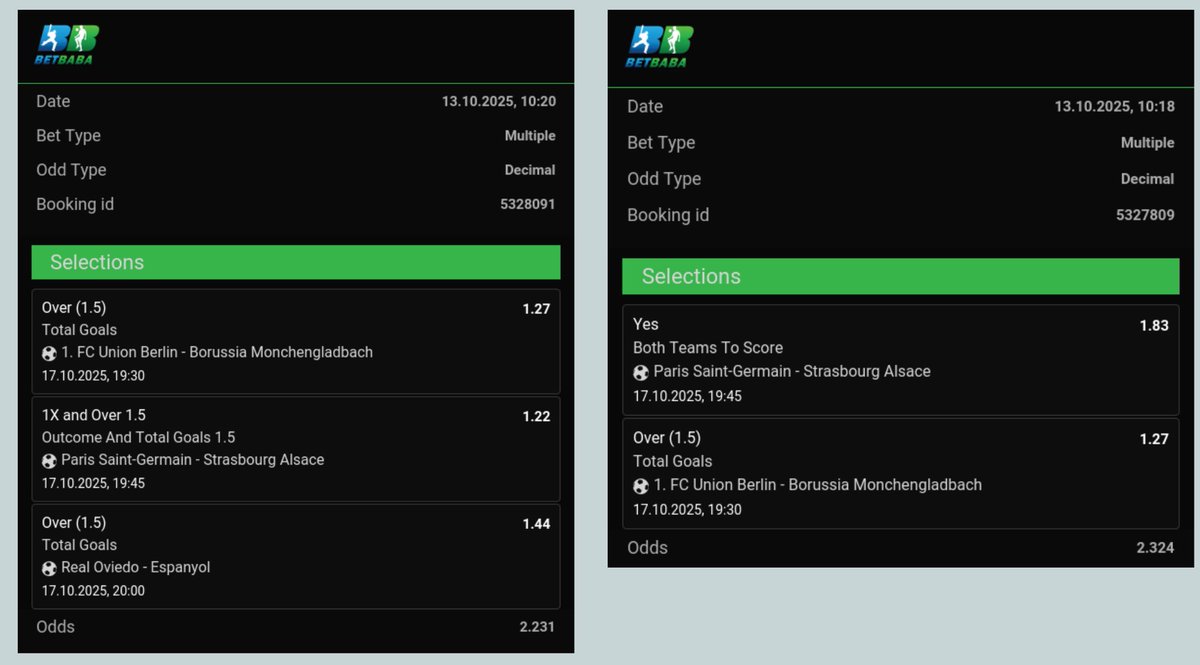Click soccer ball icon on right slip Paris Saint-Germain match
Screen dimensions: 1200x665
641,372
